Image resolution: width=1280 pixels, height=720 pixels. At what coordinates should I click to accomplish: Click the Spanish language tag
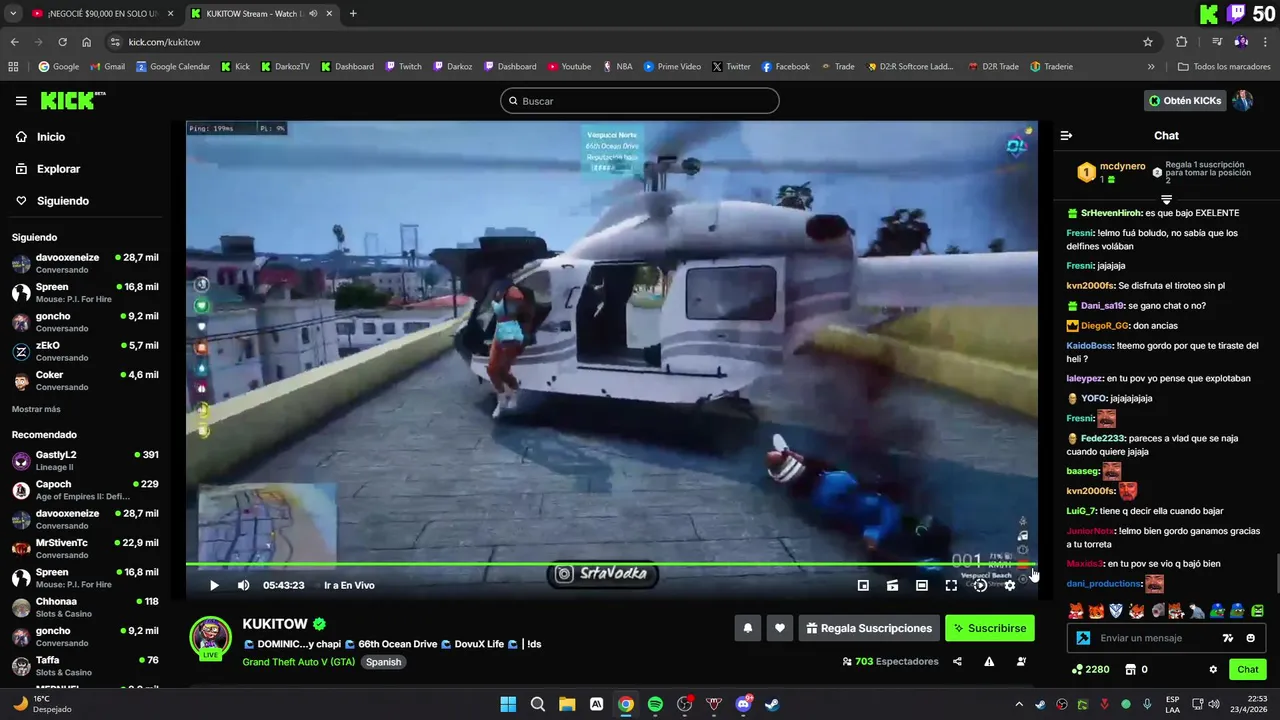coord(383,662)
